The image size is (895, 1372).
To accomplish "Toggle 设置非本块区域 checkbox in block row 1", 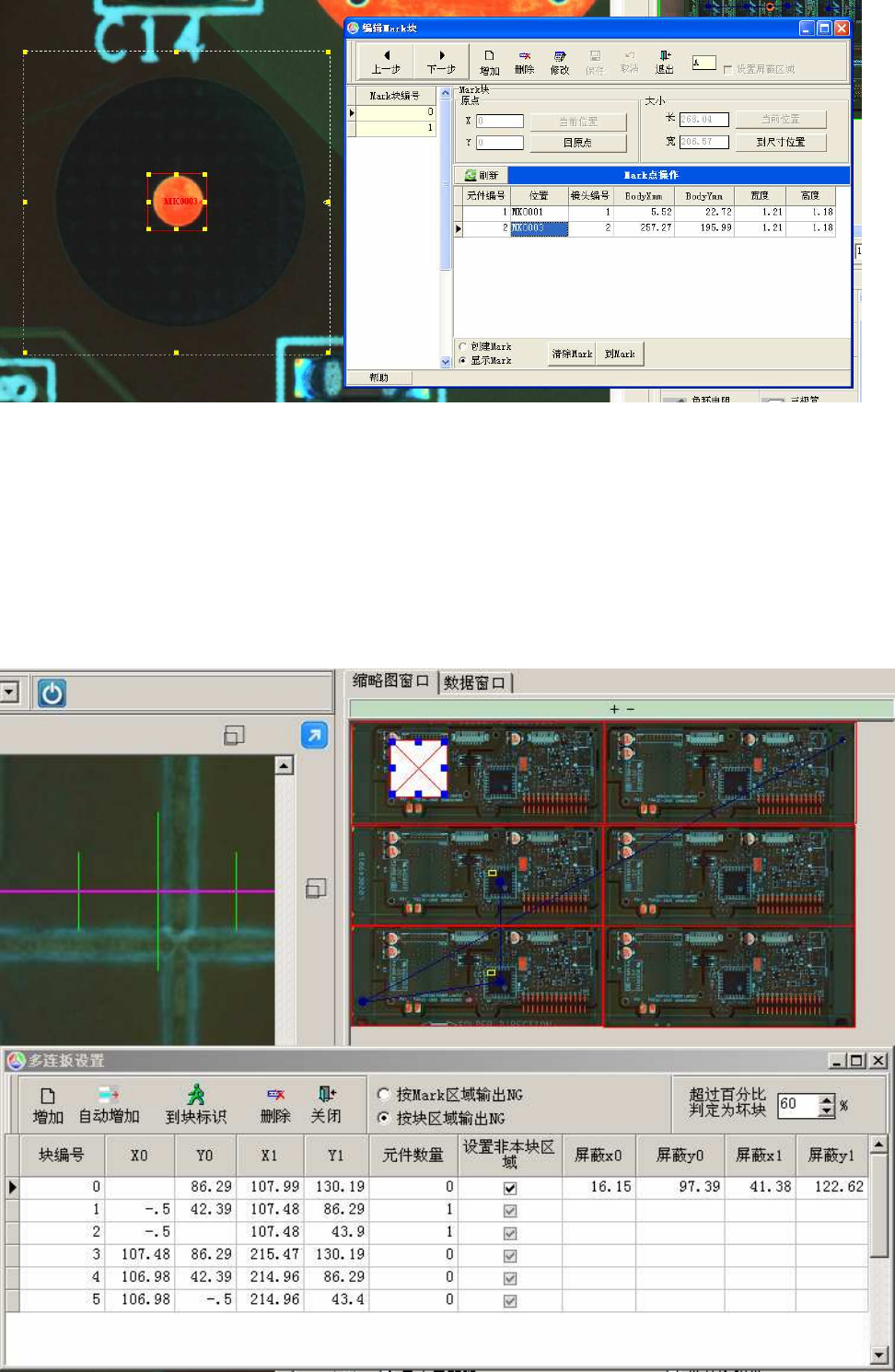I will 510,1210.
